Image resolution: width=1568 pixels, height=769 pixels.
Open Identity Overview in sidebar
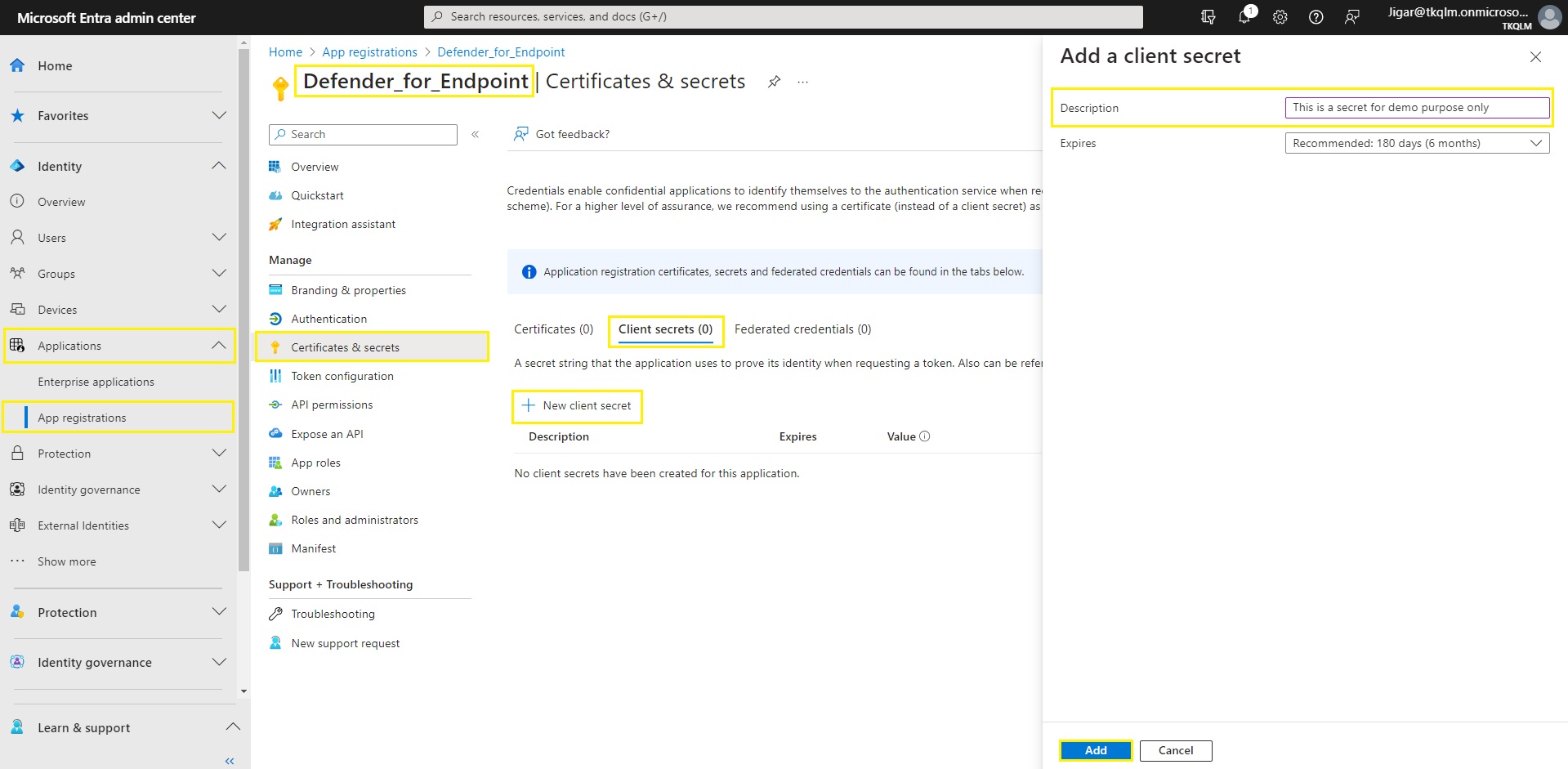click(61, 202)
